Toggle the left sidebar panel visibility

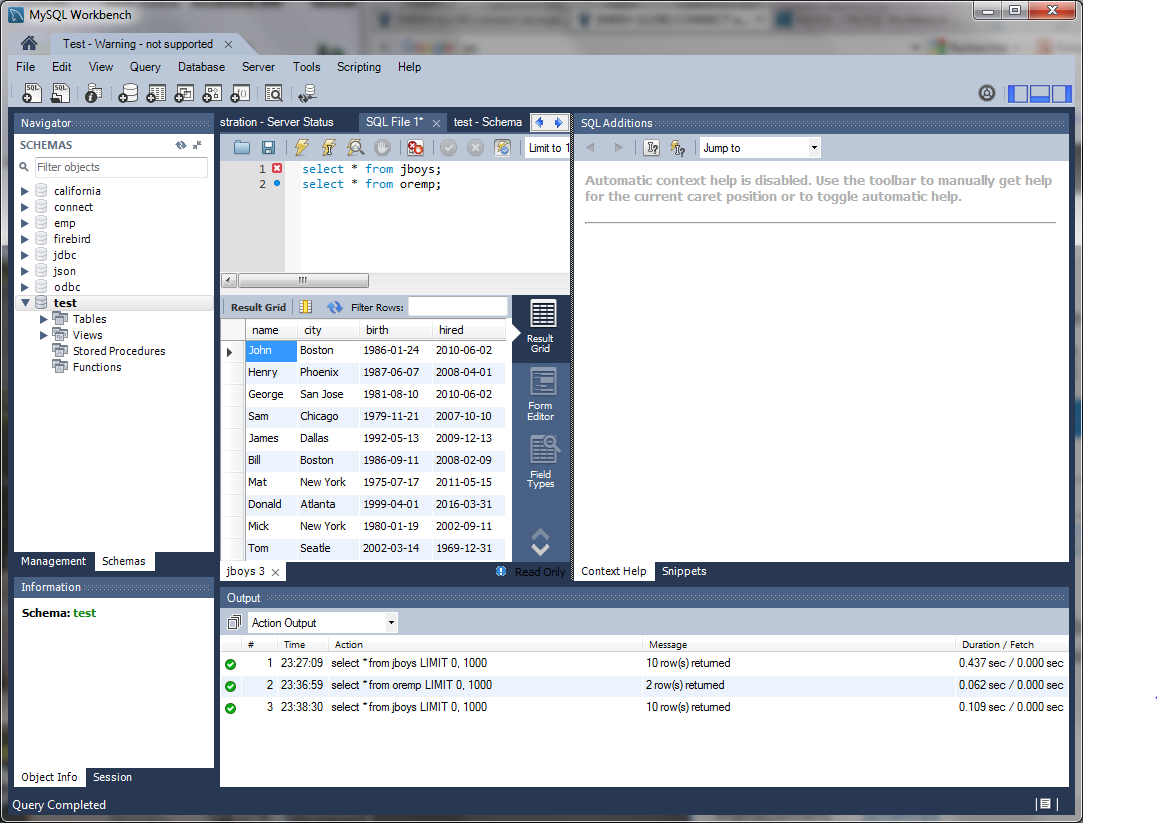(x=1018, y=94)
